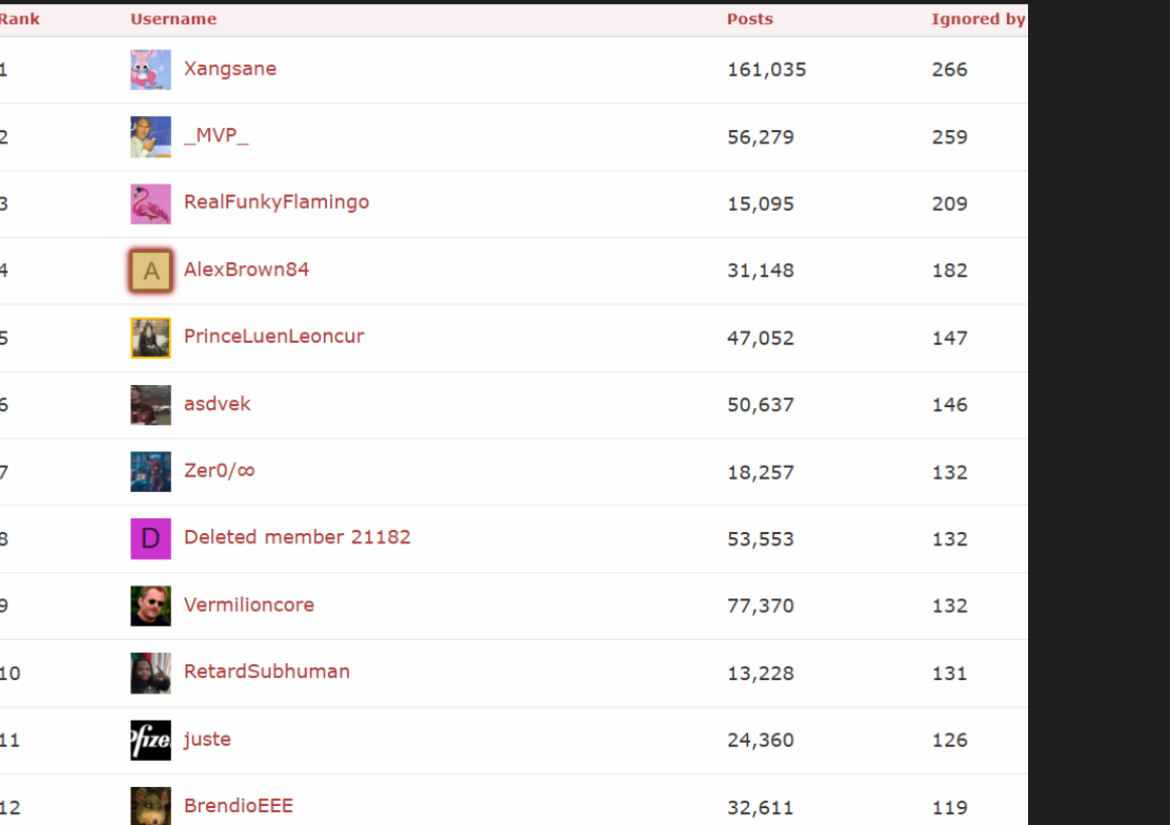
Task: Open _MVP_ profile avatar image
Action: pos(150,137)
